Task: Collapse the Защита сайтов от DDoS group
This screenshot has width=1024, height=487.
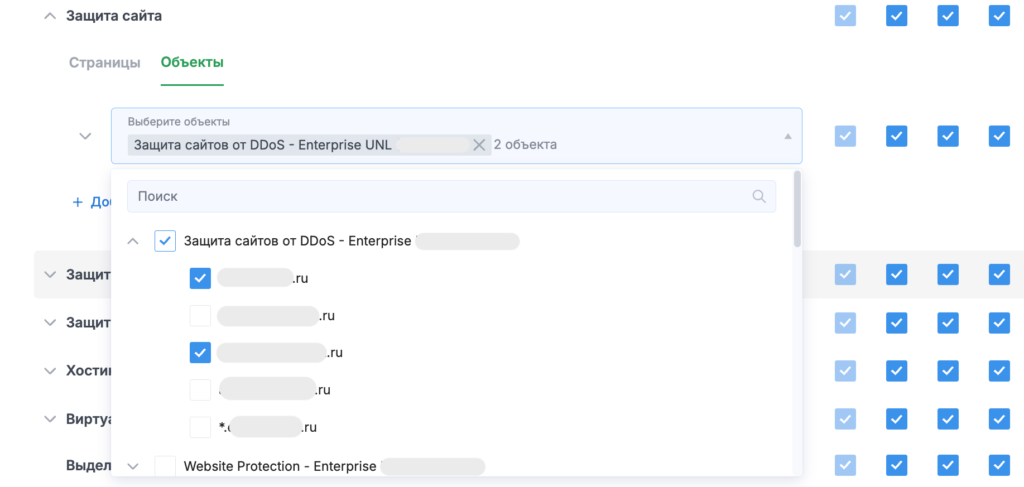Action: pos(133,241)
